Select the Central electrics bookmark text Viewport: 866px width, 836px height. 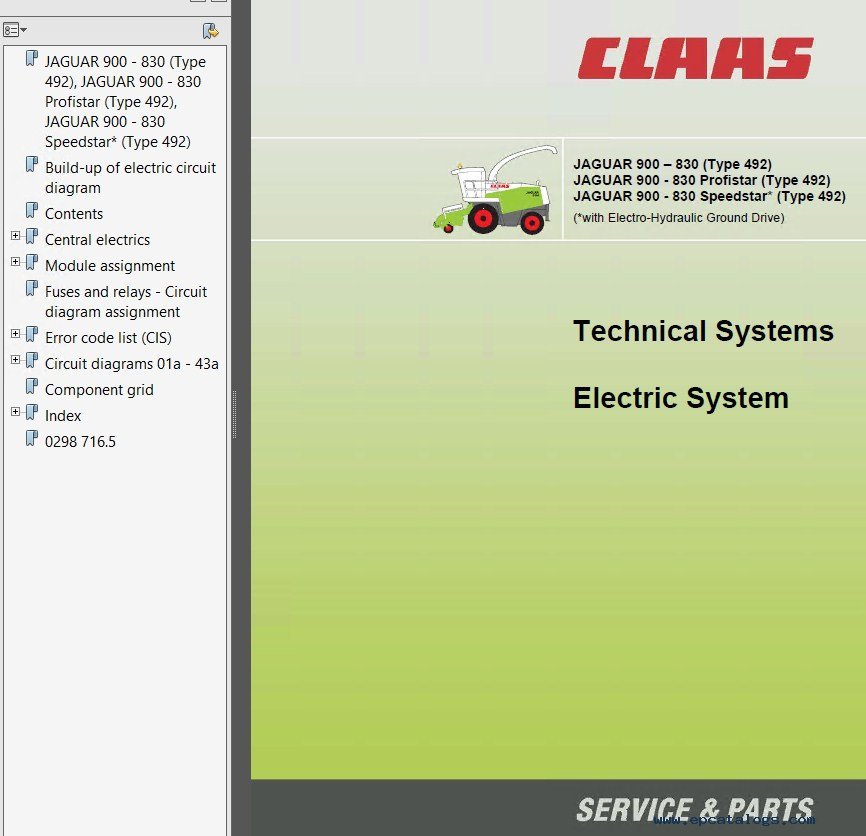(97, 240)
